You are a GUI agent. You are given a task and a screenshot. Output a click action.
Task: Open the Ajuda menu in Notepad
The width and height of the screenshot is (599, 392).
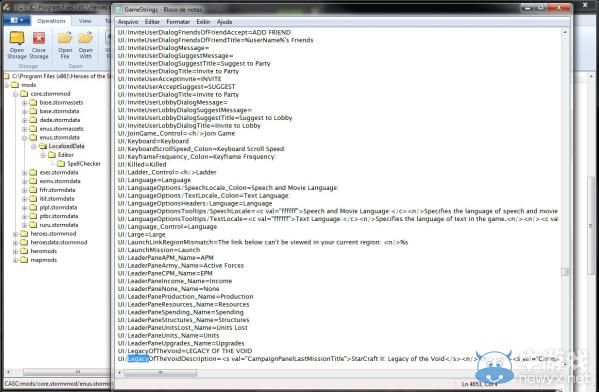(x=224, y=22)
